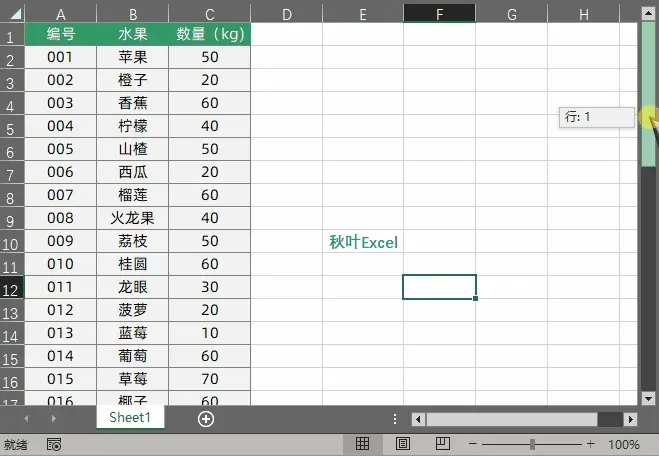The width and height of the screenshot is (659, 456).
Task: Select the 数量（kg） header cell
Action: pyautogui.click(x=210, y=34)
